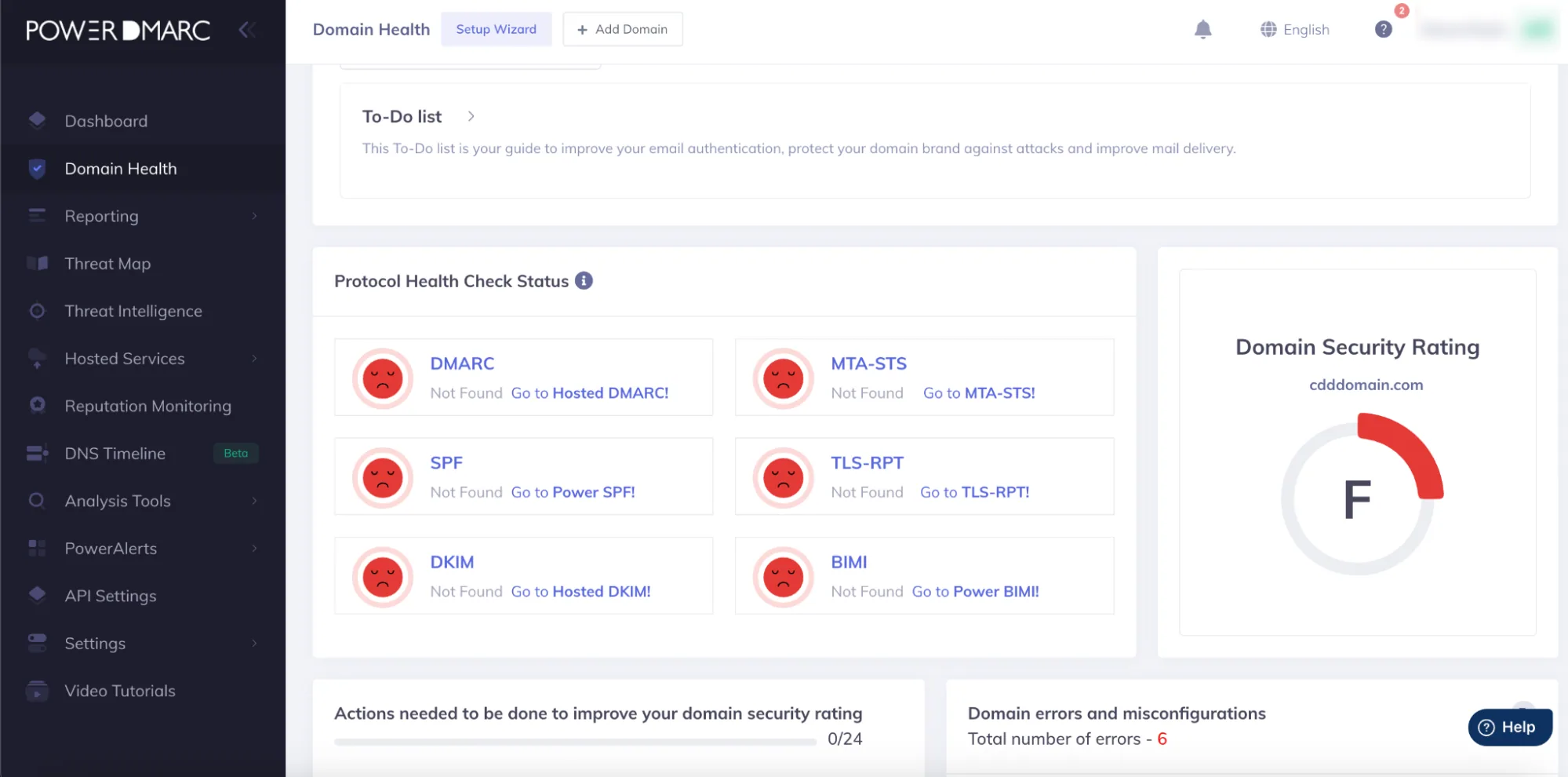Click the Video Tutorials sidebar icon
This screenshot has height=777, width=1568.
click(x=37, y=690)
